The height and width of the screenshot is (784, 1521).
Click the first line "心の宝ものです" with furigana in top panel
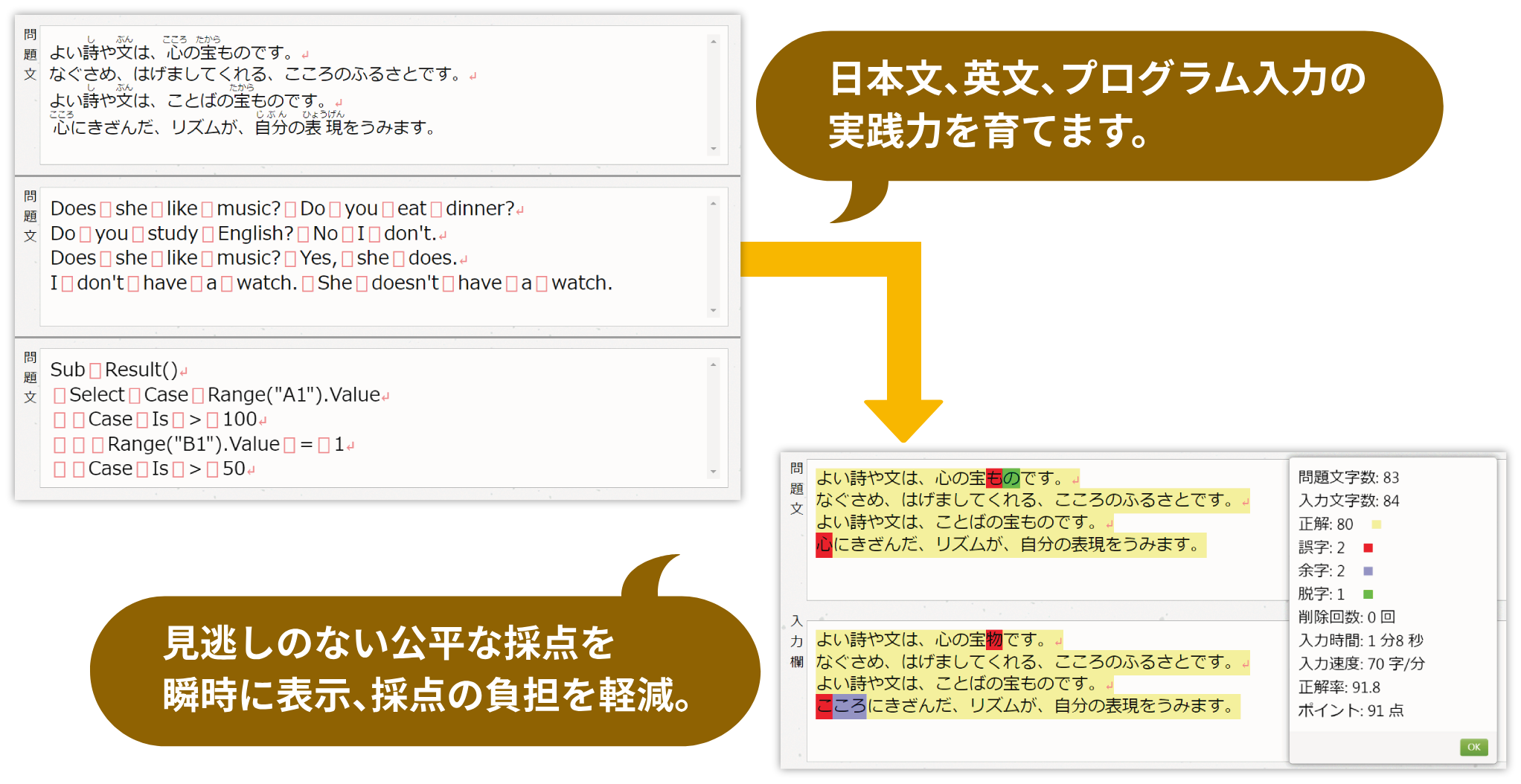click(x=179, y=48)
